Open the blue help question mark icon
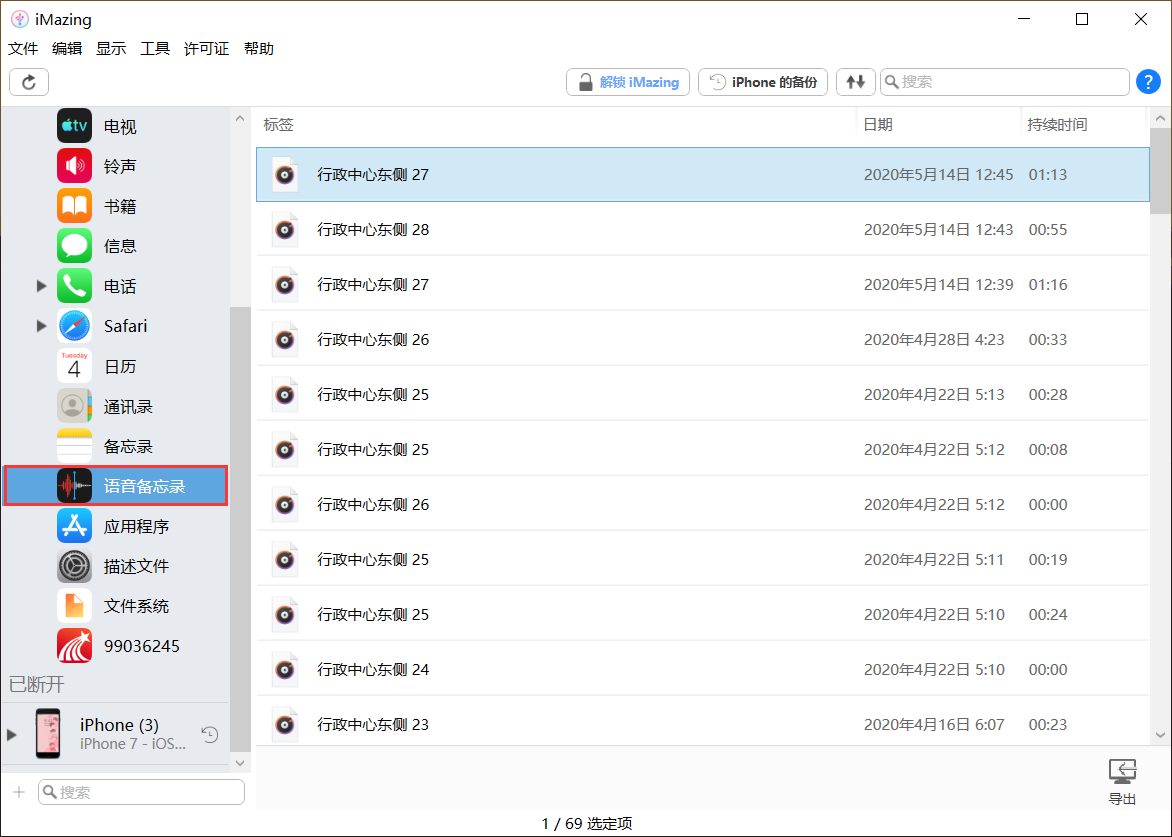Screen dimensions: 1172x837 pyautogui.click(x=1148, y=82)
